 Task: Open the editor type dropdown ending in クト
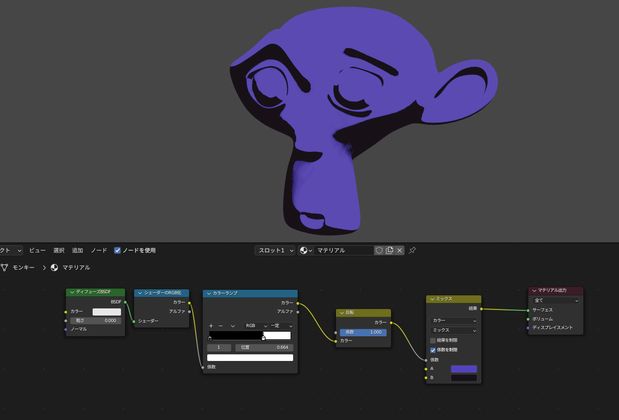(11, 250)
